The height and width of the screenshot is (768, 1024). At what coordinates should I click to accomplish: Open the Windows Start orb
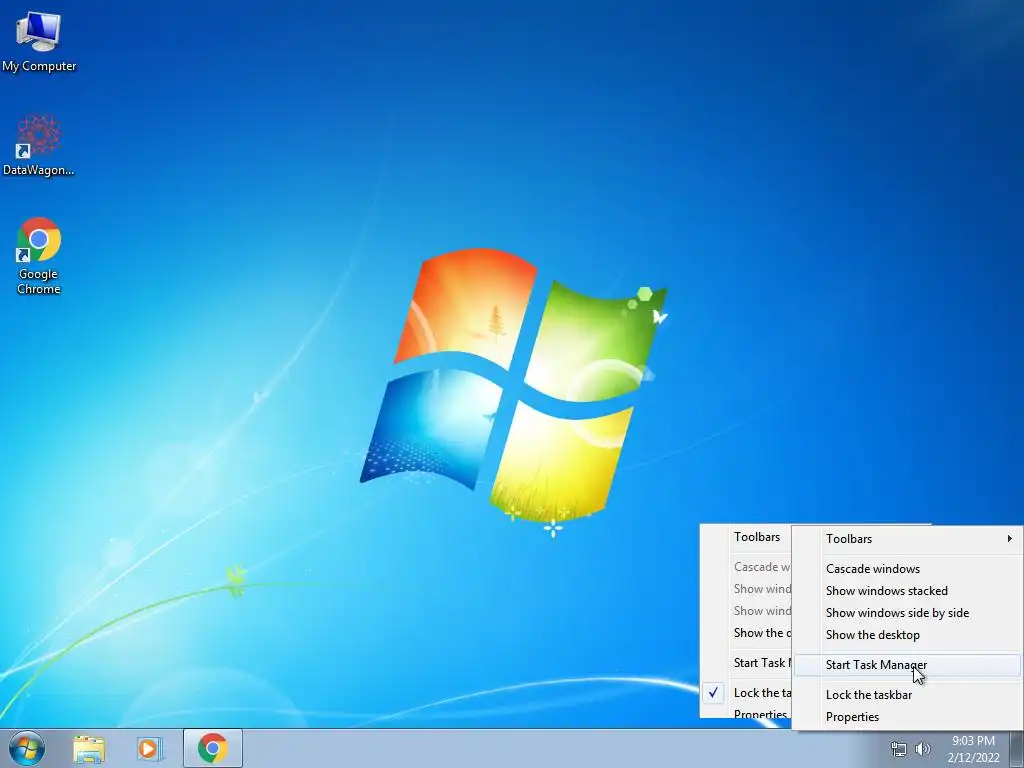[27, 748]
